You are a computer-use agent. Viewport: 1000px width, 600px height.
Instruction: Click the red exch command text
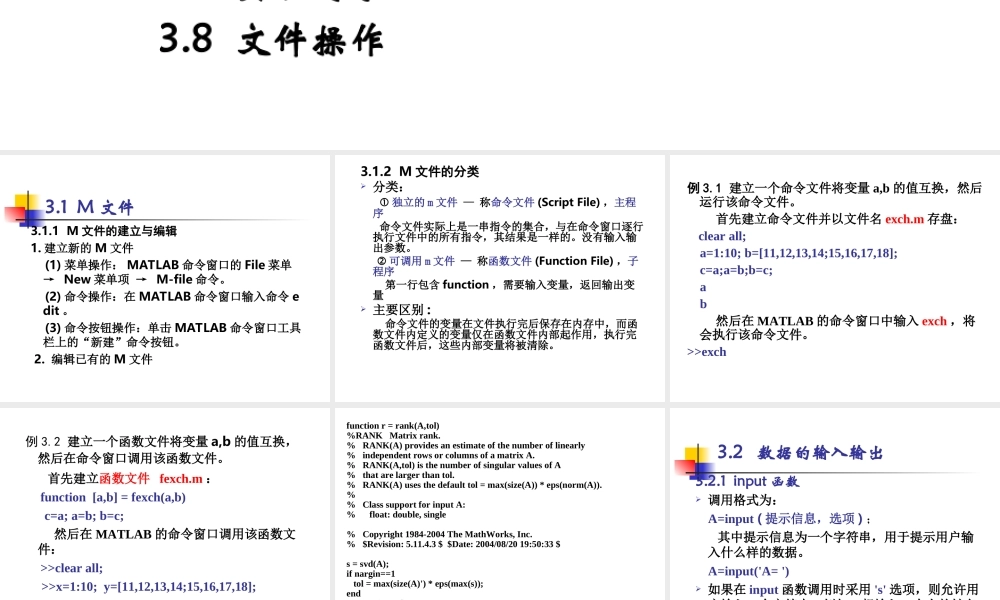(x=933, y=321)
